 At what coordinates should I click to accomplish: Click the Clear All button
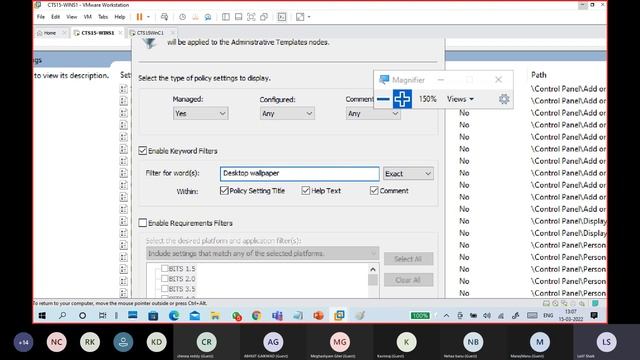pyautogui.click(x=408, y=280)
